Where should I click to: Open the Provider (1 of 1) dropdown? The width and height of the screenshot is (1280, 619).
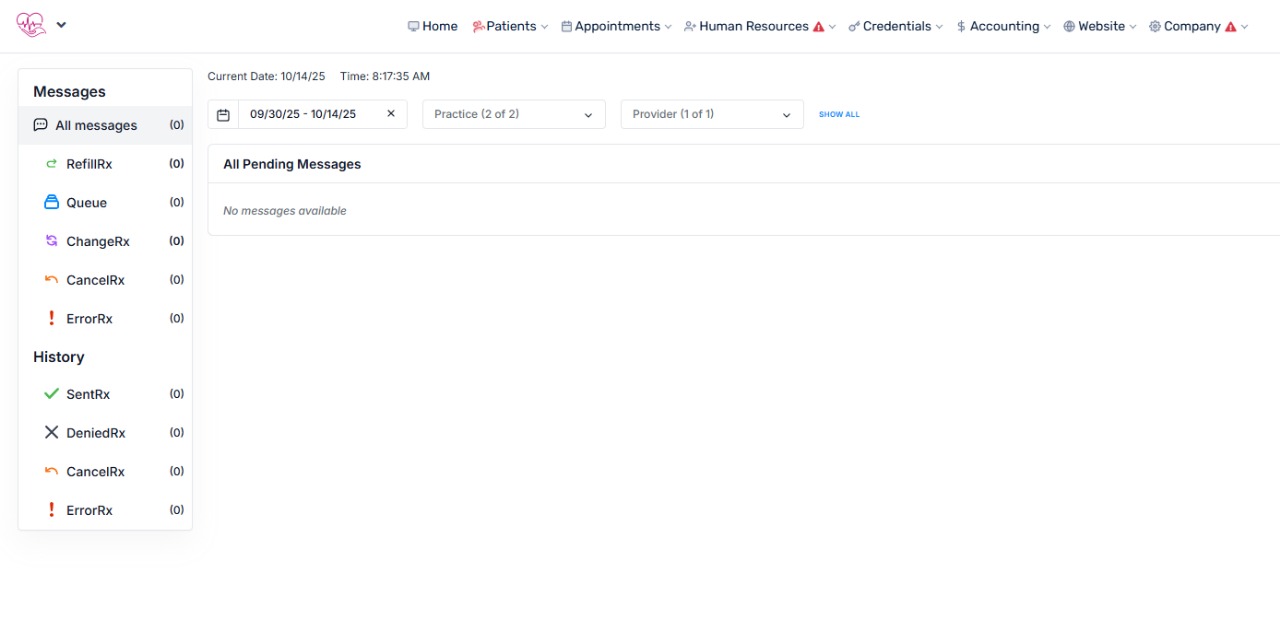pyautogui.click(x=711, y=114)
